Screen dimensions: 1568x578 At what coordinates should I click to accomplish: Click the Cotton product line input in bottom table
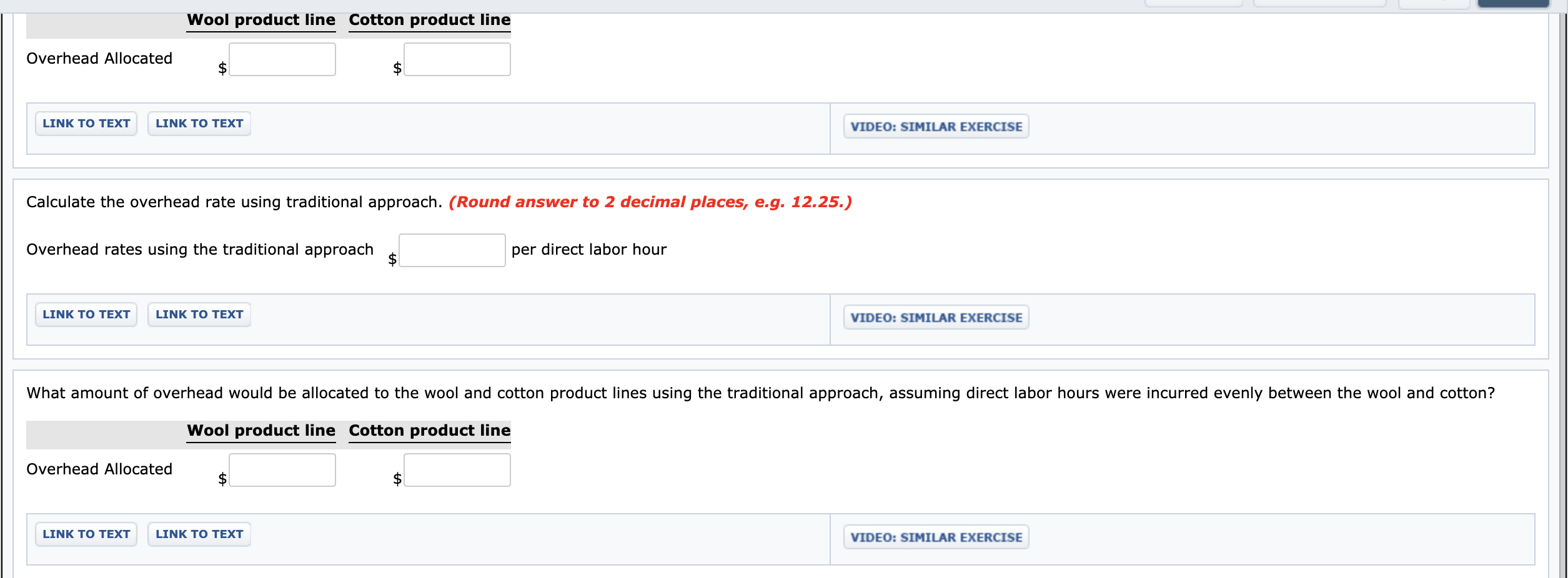pos(457,470)
